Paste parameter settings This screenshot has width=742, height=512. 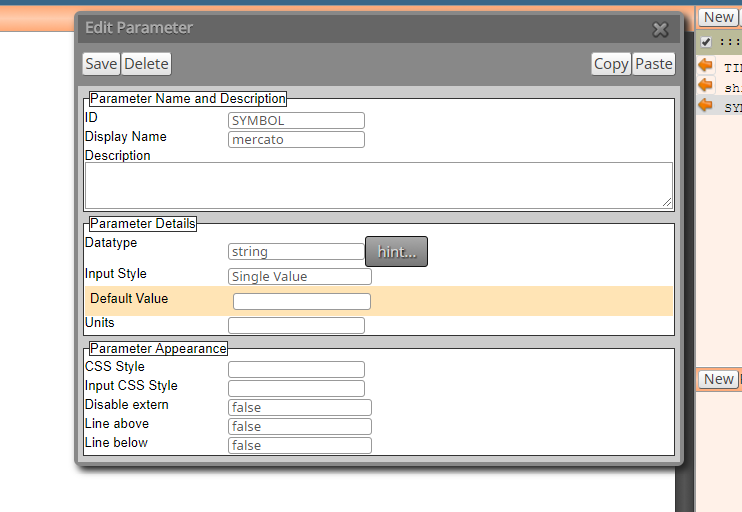654,64
